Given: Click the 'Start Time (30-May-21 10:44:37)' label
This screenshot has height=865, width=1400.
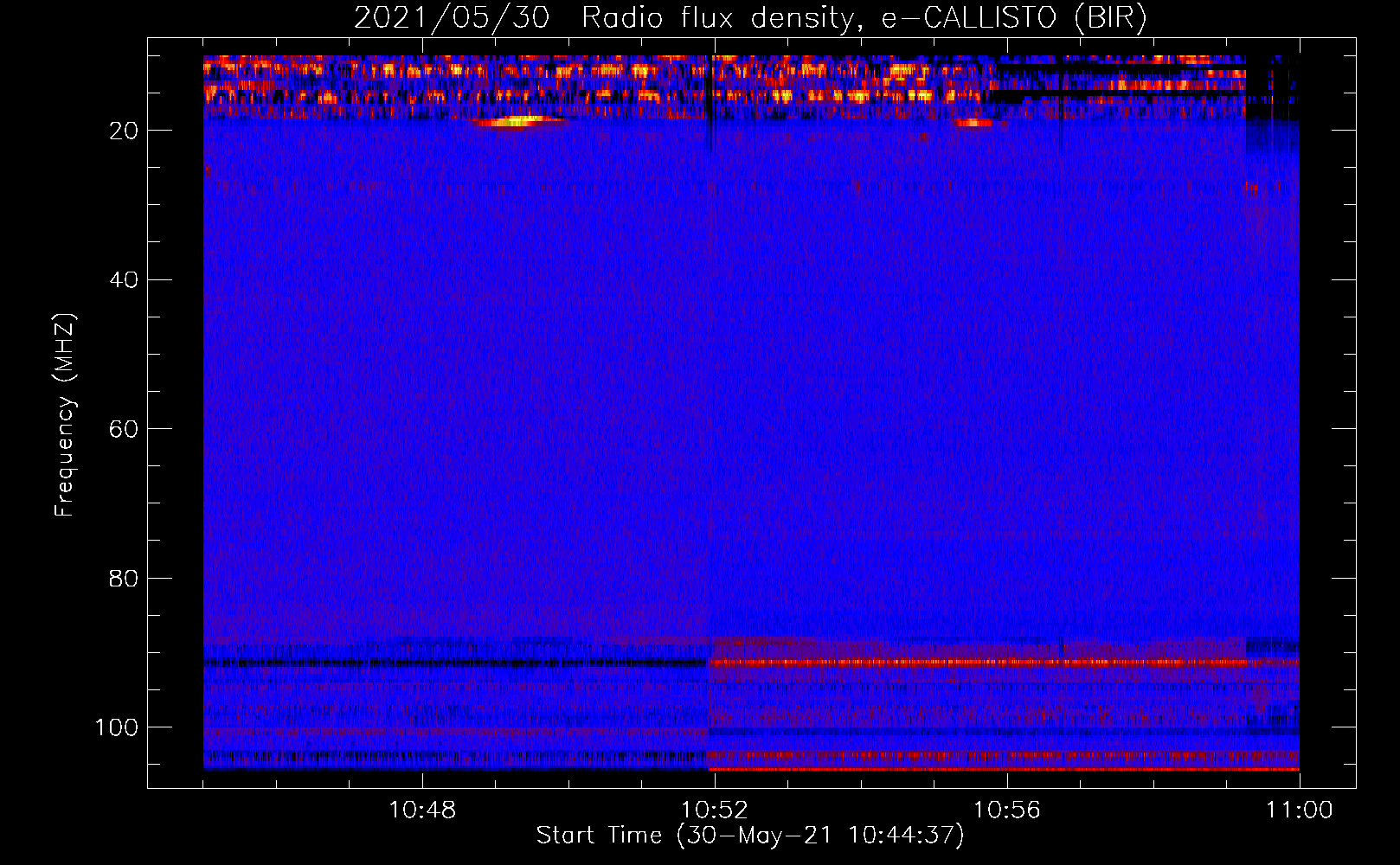Looking at the screenshot, I should click(x=750, y=836).
